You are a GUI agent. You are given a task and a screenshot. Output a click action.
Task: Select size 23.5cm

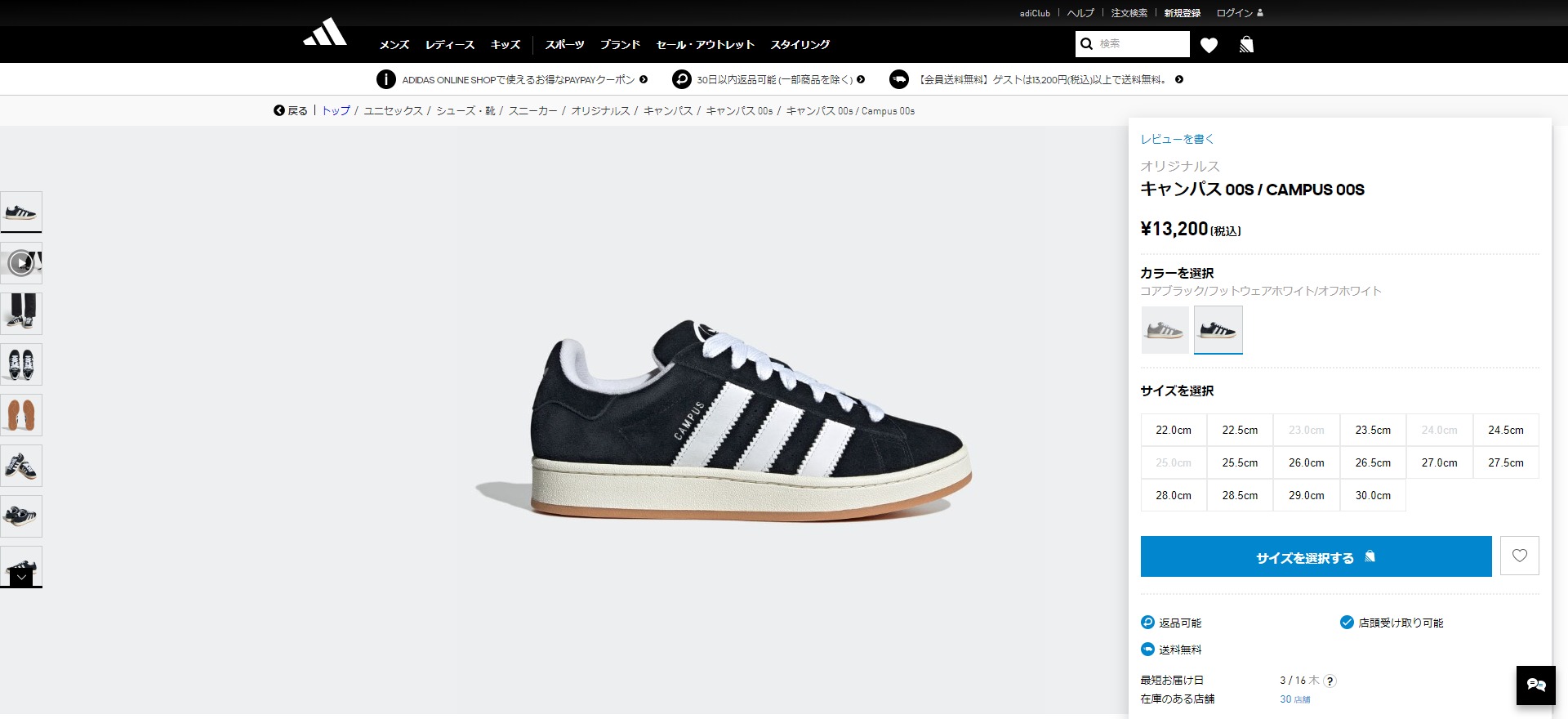(1373, 430)
